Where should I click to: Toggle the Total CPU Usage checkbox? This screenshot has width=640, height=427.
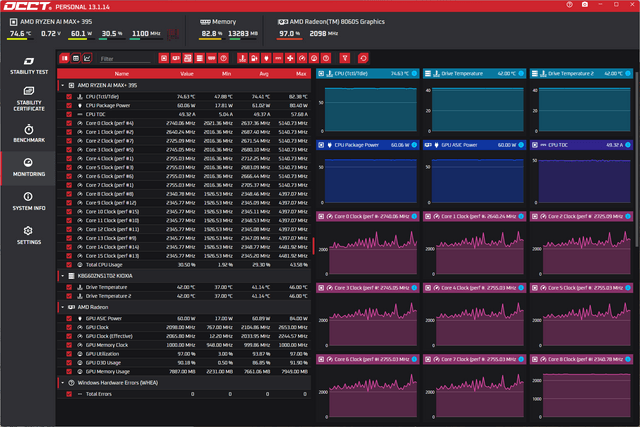click(69, 265)
